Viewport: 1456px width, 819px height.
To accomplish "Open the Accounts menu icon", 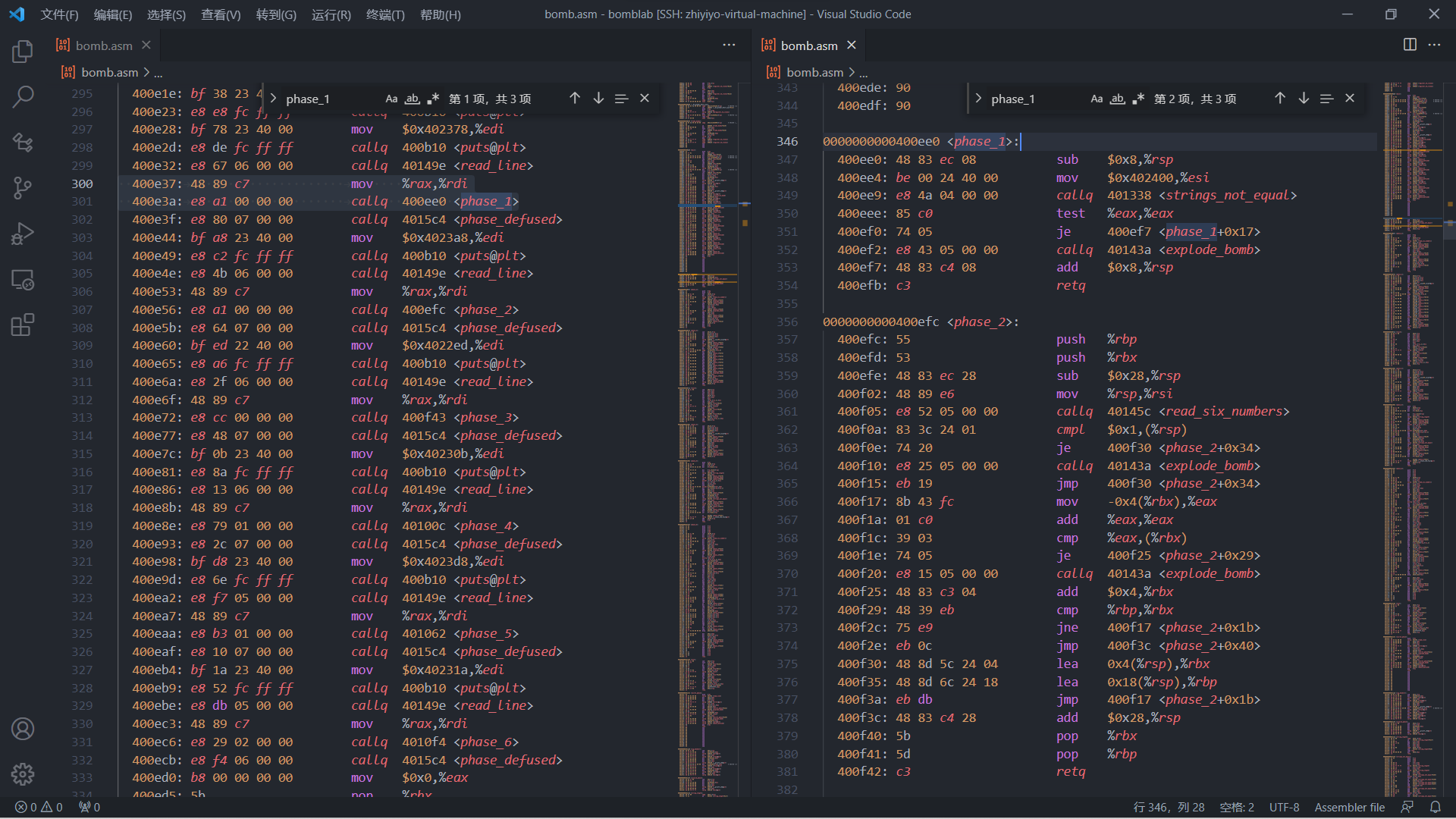I will (x=23, y=729).
